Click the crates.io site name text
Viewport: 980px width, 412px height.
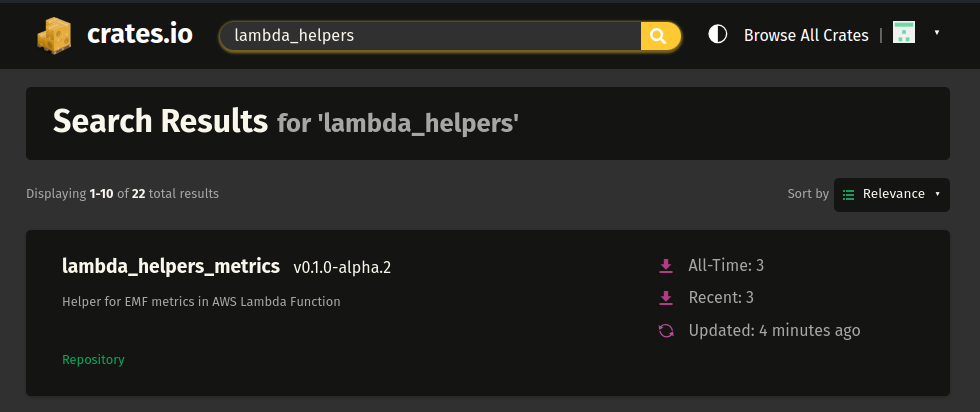point(139,35)
